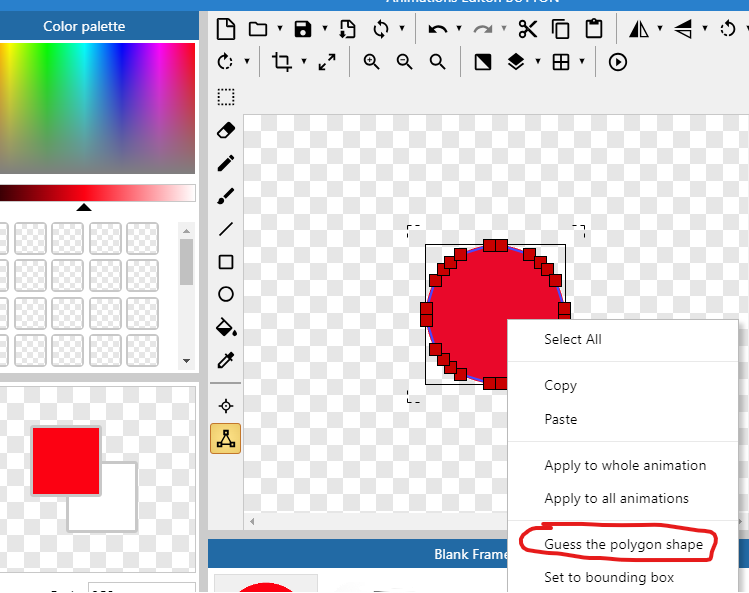Open the layers options dropdown arrow
Image resolution: width=749 pixels, height=593 pixels.
coord(538,62)
